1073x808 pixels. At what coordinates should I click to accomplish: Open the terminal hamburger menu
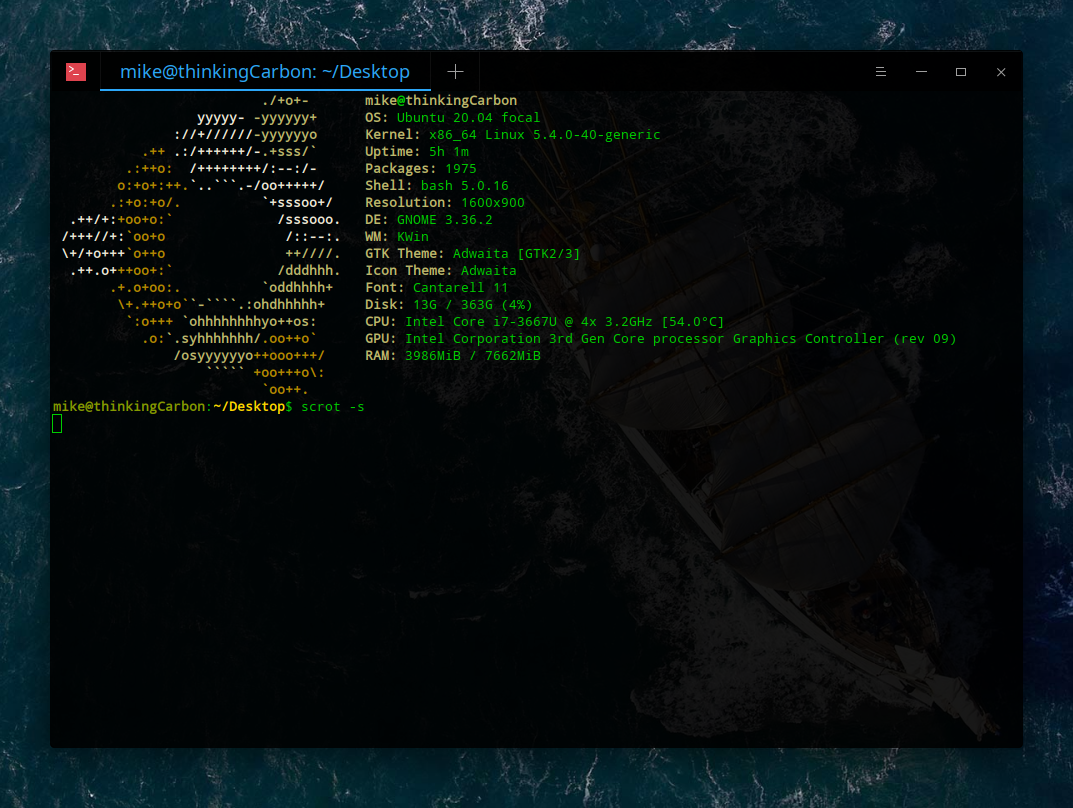tap(881, 72)
